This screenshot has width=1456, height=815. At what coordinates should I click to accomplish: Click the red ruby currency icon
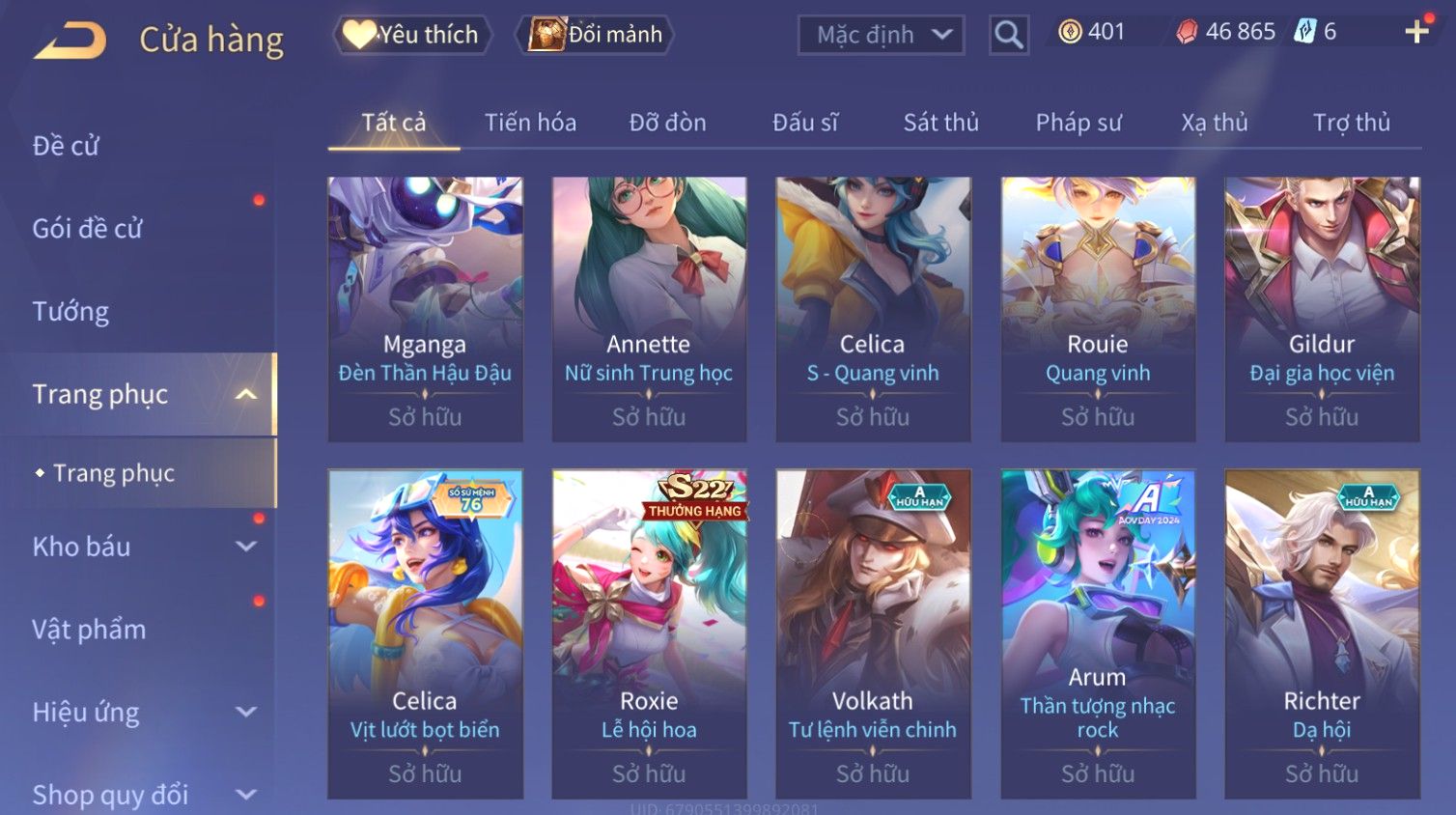(1187, 32)
